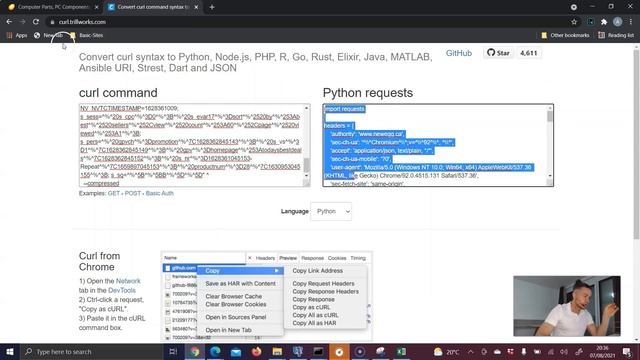The width and height of the screenshot is (640, 360).
Task: Click the page vertical scrollbar thumb
Action: click(636, 145)
